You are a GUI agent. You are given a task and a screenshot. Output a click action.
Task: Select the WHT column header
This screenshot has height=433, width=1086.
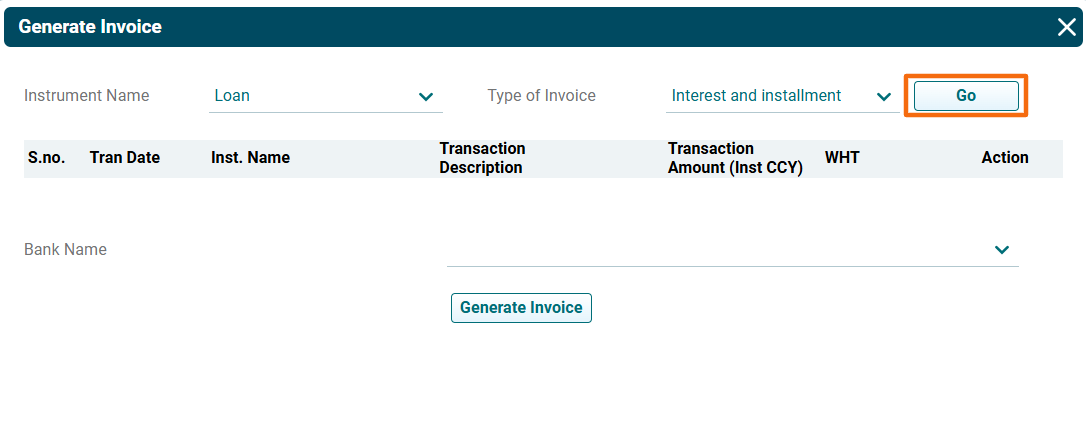(x=842, y=158)
